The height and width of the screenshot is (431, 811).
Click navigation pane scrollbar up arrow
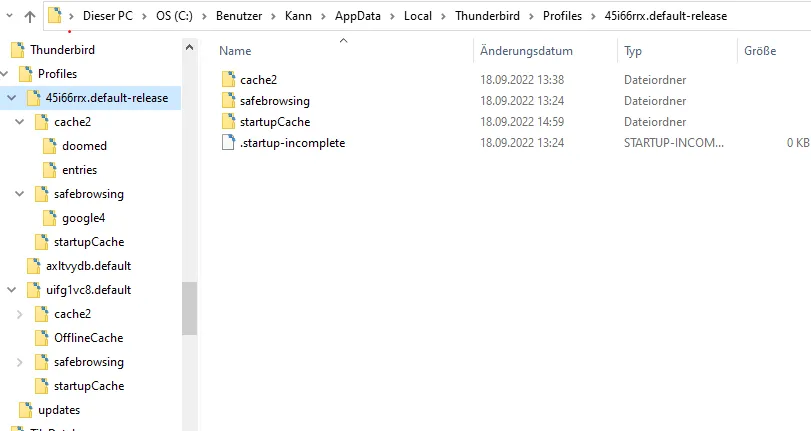(x=189, y=48)
